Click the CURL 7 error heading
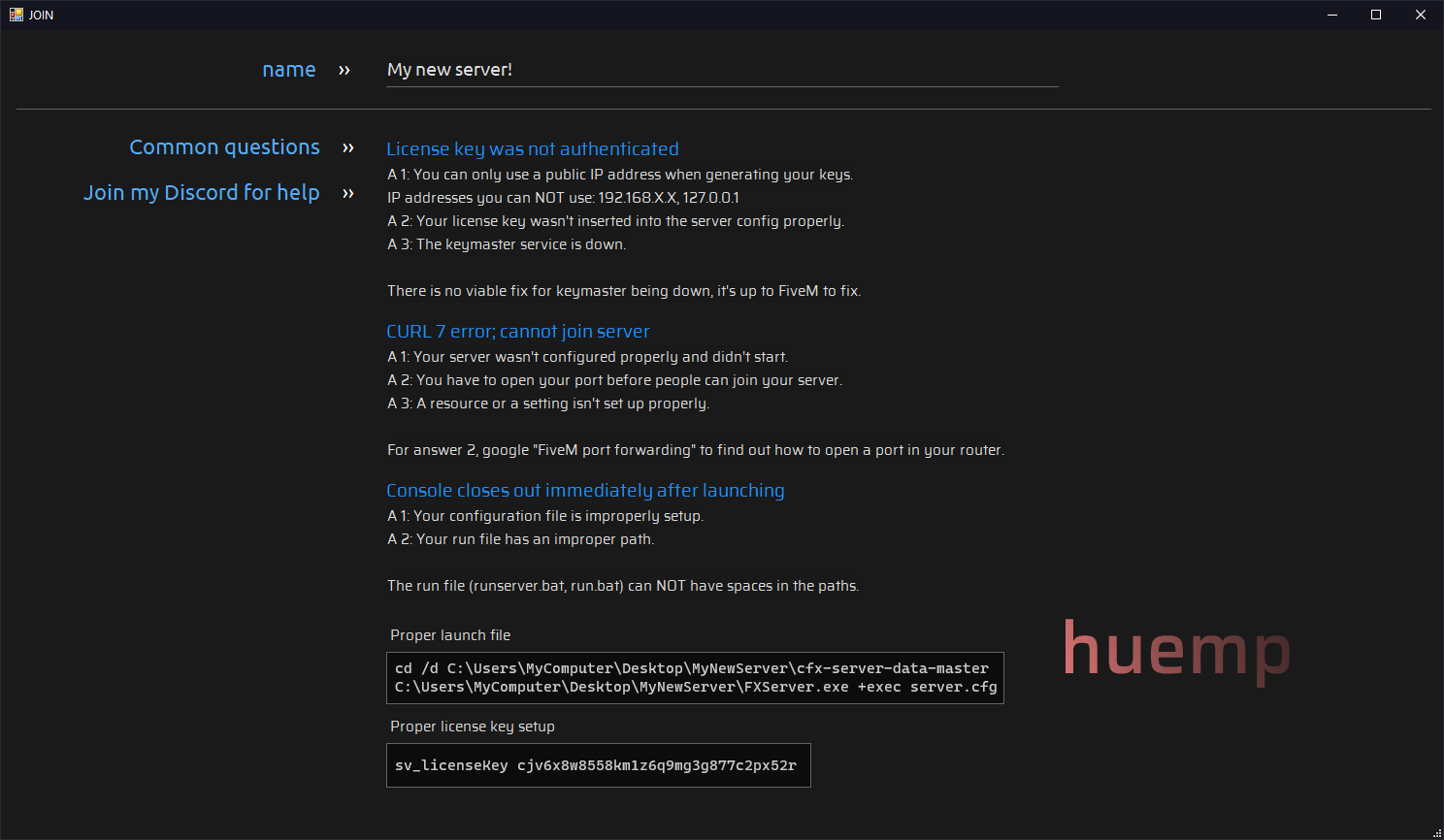This screenshot has height=840, width=1444. pos(517,331)
